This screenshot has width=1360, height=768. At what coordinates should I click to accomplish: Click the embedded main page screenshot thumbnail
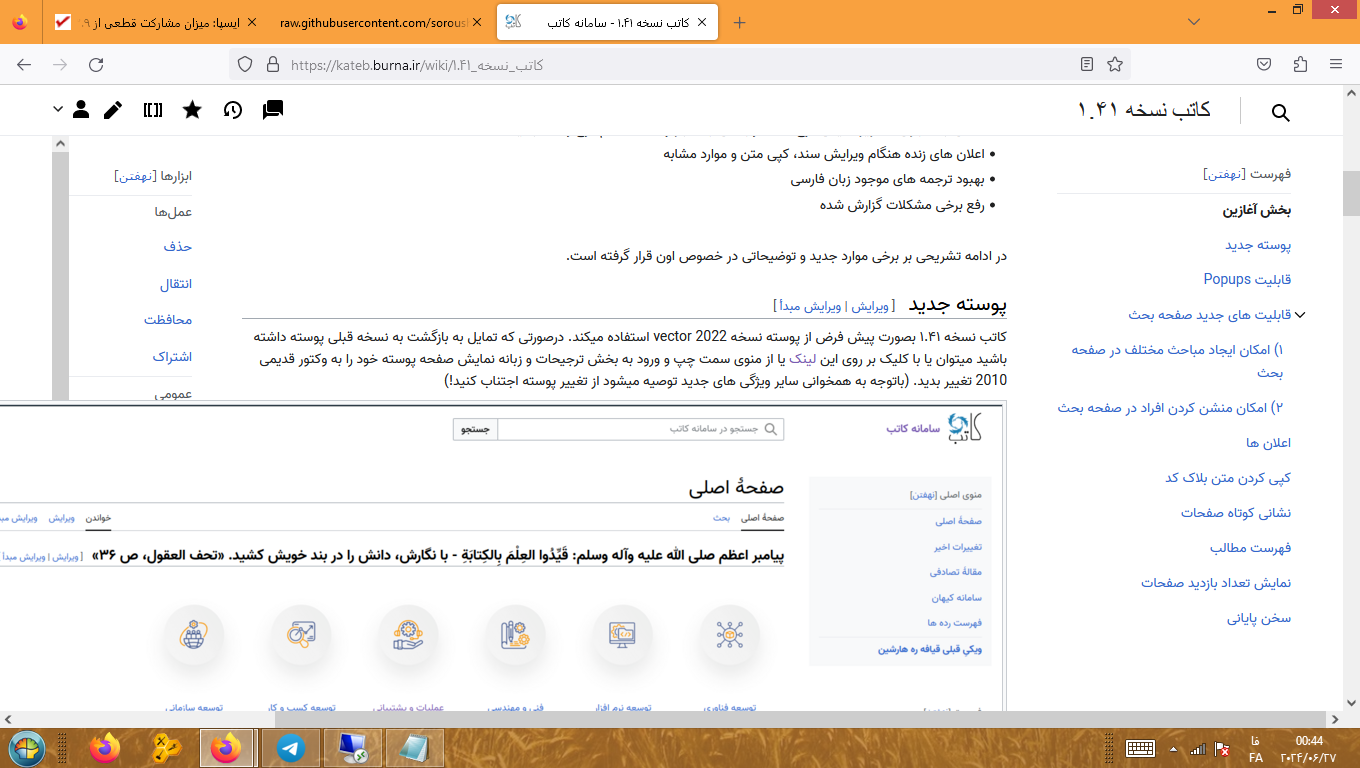click(x=503, y=556)
